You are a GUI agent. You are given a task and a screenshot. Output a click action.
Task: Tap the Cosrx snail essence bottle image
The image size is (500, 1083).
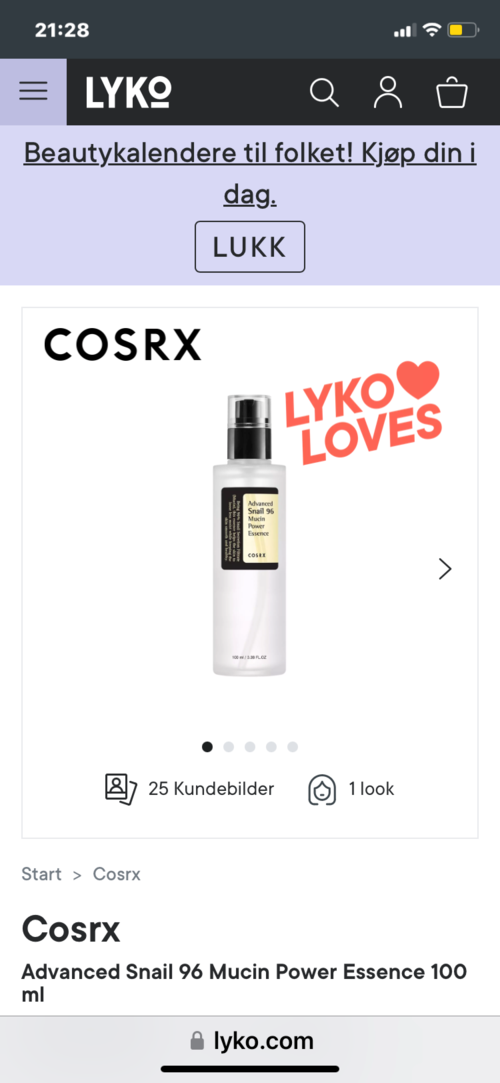tap(249, 535)
